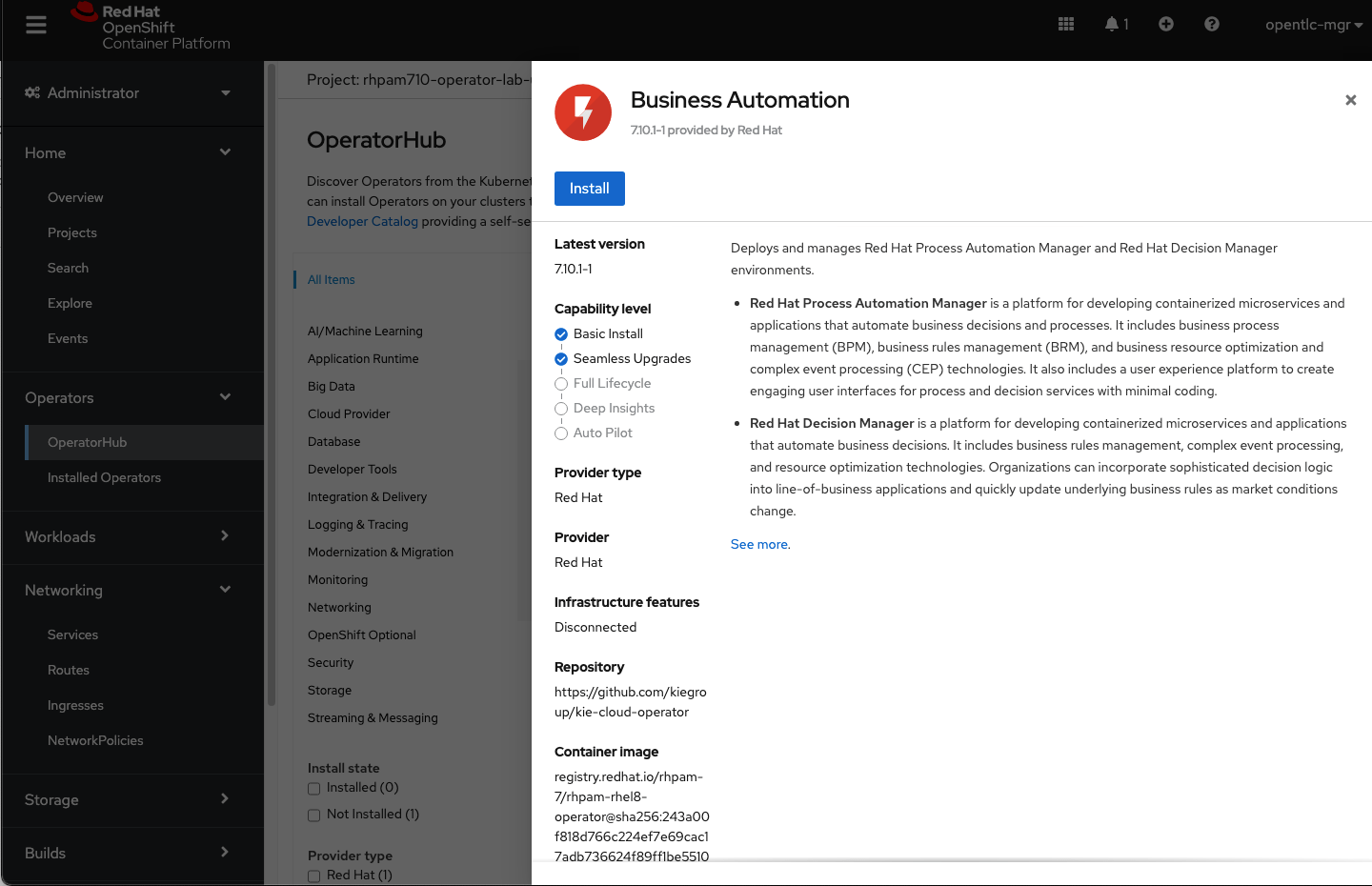Filter by Database category
Viewport: 1372px width, 886px height.
(333, 441)
